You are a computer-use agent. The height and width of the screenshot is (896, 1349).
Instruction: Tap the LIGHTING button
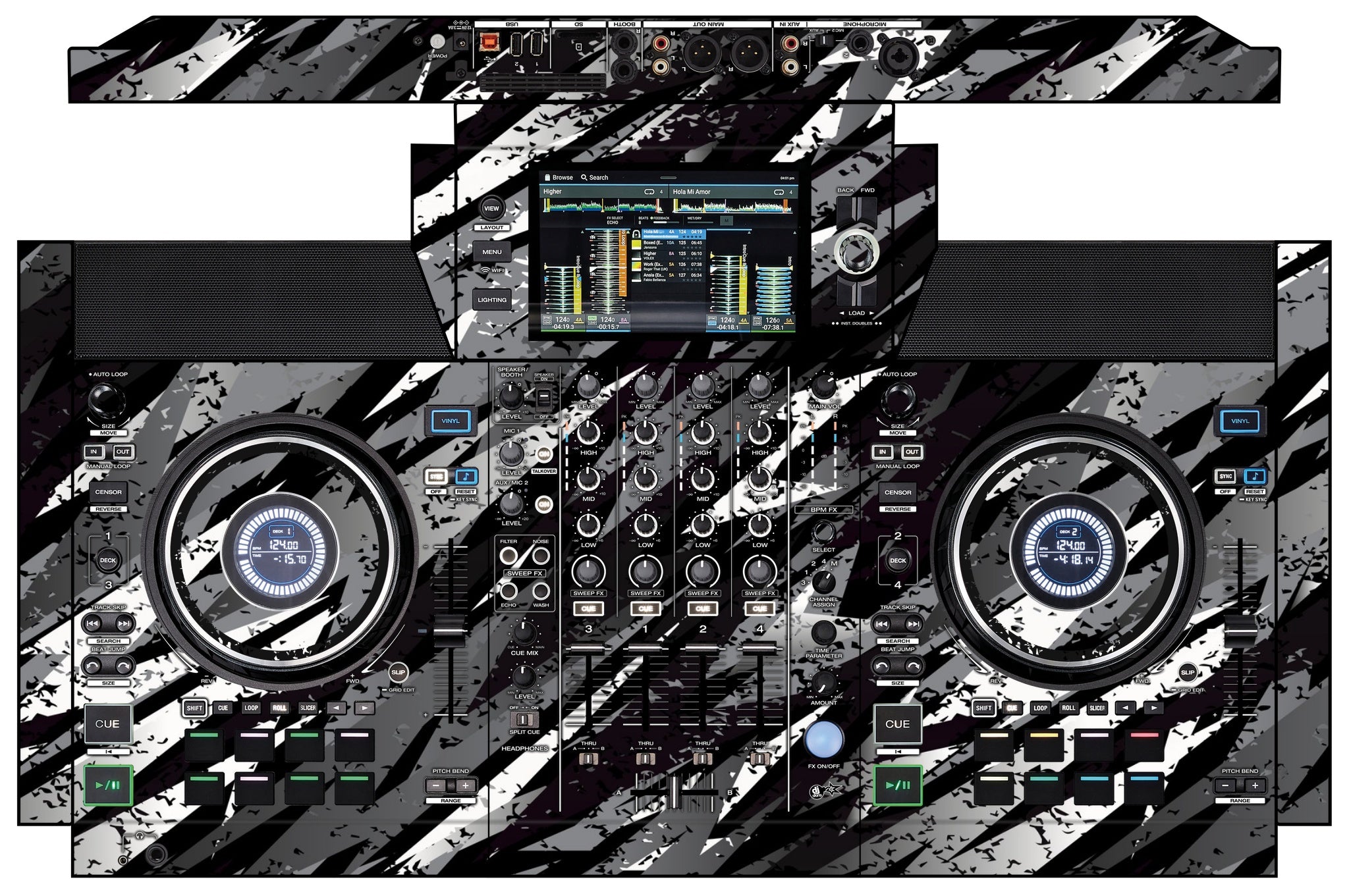click(491, 300)
